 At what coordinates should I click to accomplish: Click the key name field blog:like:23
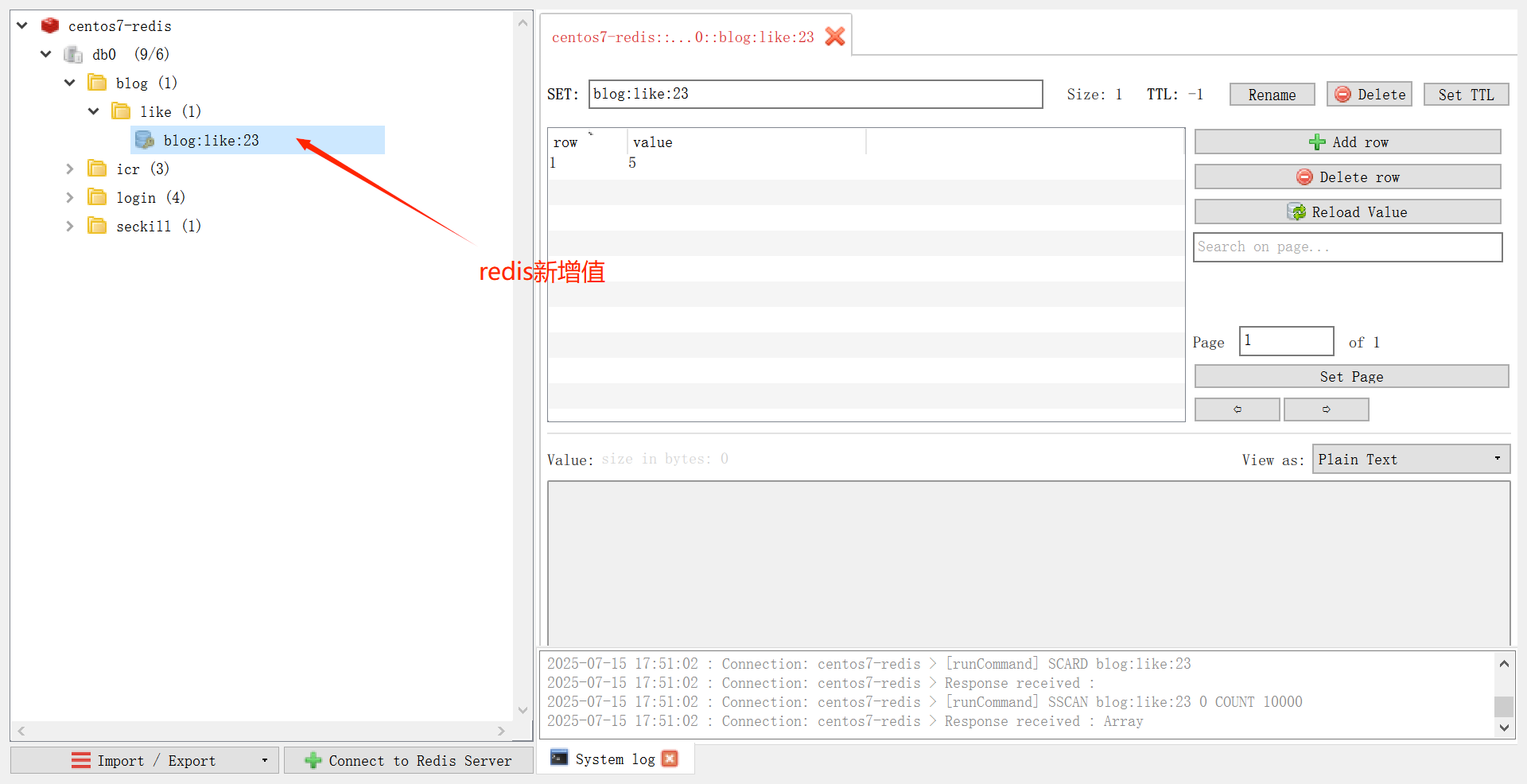(x=815, y=94)
